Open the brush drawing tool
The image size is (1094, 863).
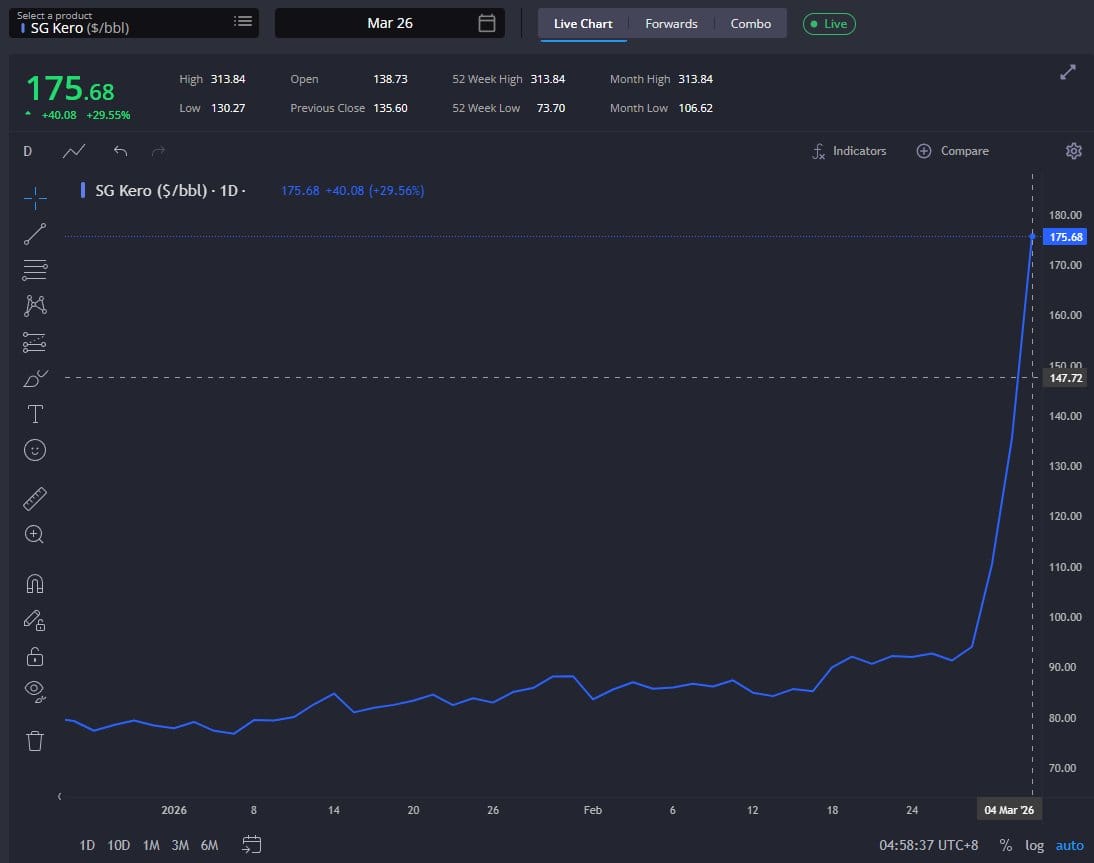(35, 378)
